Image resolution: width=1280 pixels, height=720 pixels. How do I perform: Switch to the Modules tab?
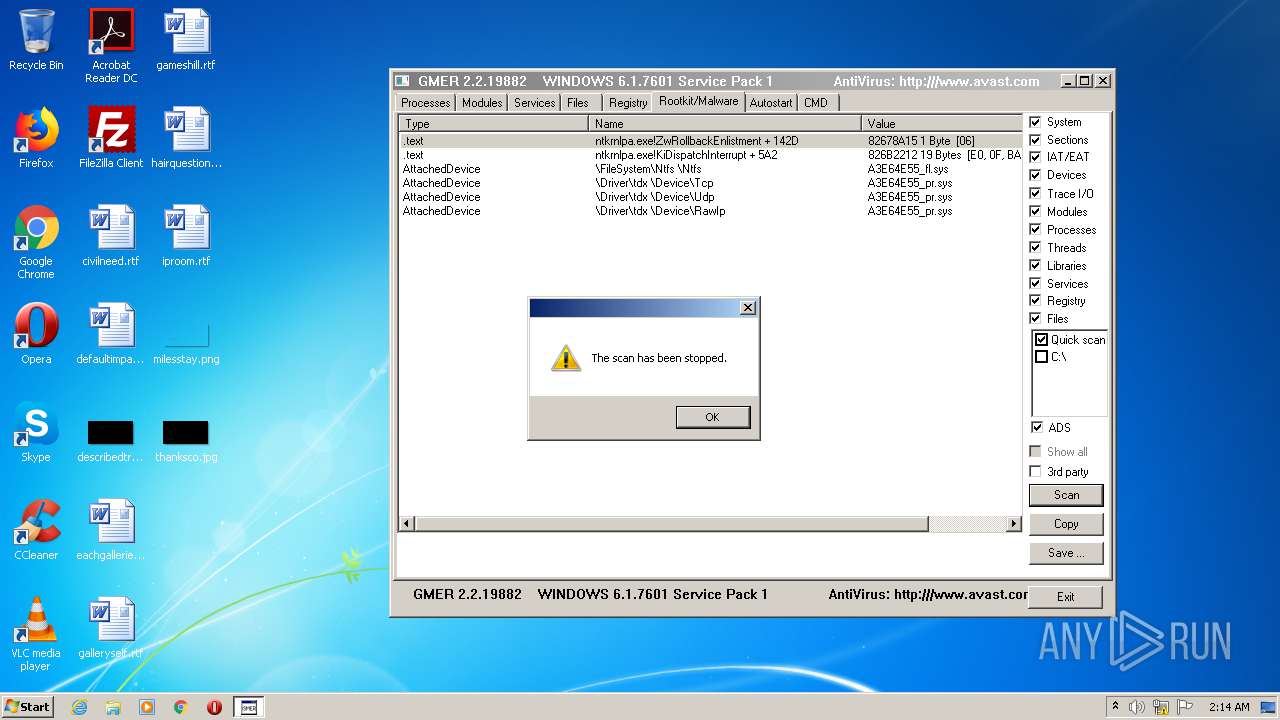click(x=482, y=103)
